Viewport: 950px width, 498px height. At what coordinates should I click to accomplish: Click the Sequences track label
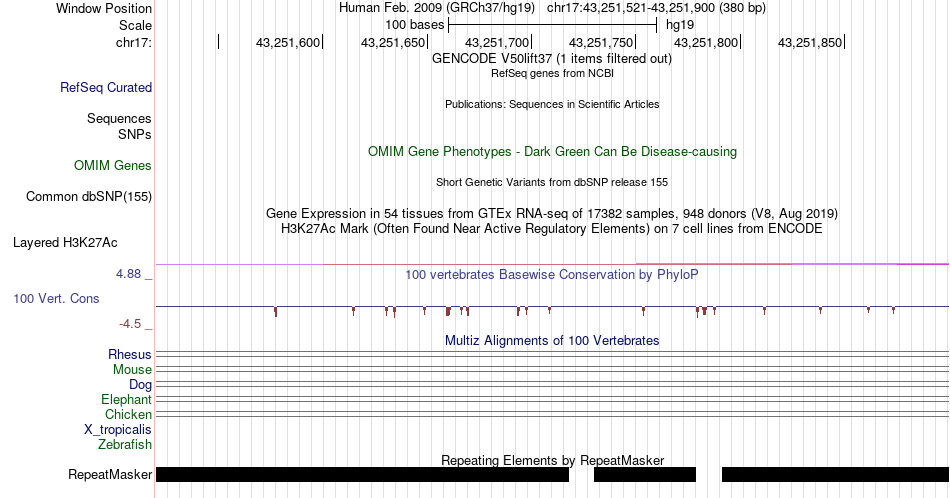coord(119,118)
